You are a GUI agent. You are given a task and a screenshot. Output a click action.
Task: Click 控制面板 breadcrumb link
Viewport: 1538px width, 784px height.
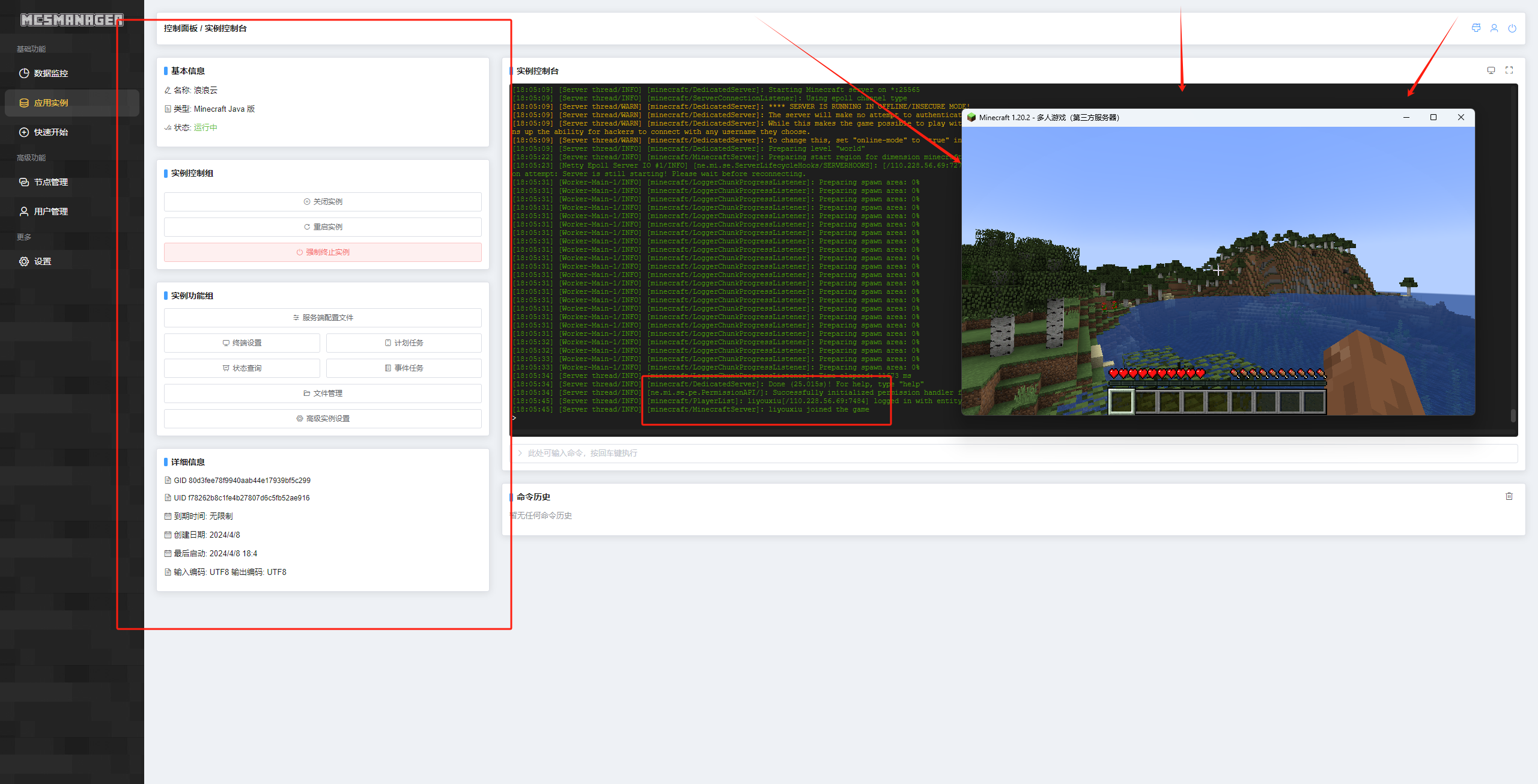pos(180,28)
